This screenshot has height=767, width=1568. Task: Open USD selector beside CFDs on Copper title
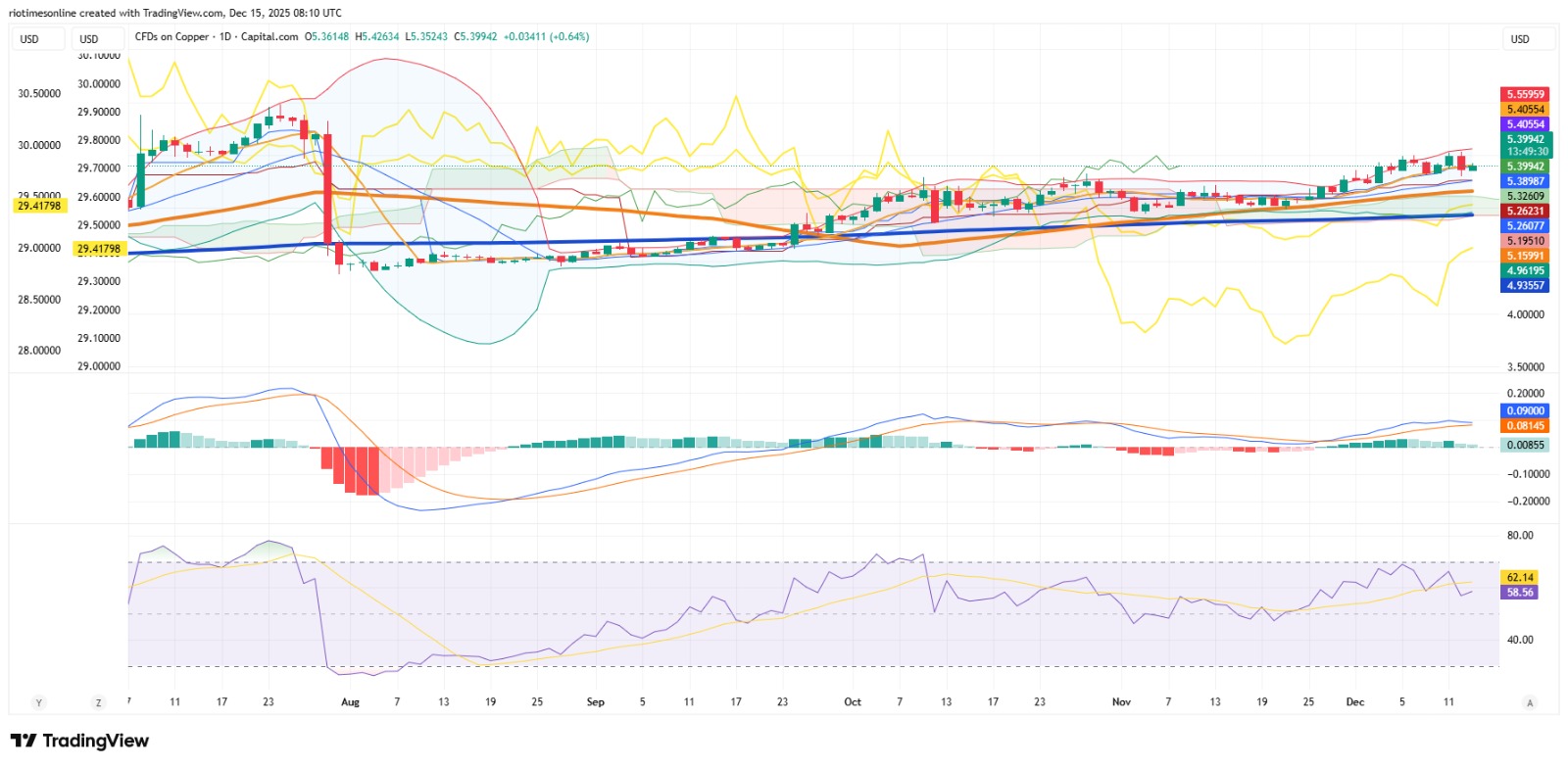click(98, 39)
